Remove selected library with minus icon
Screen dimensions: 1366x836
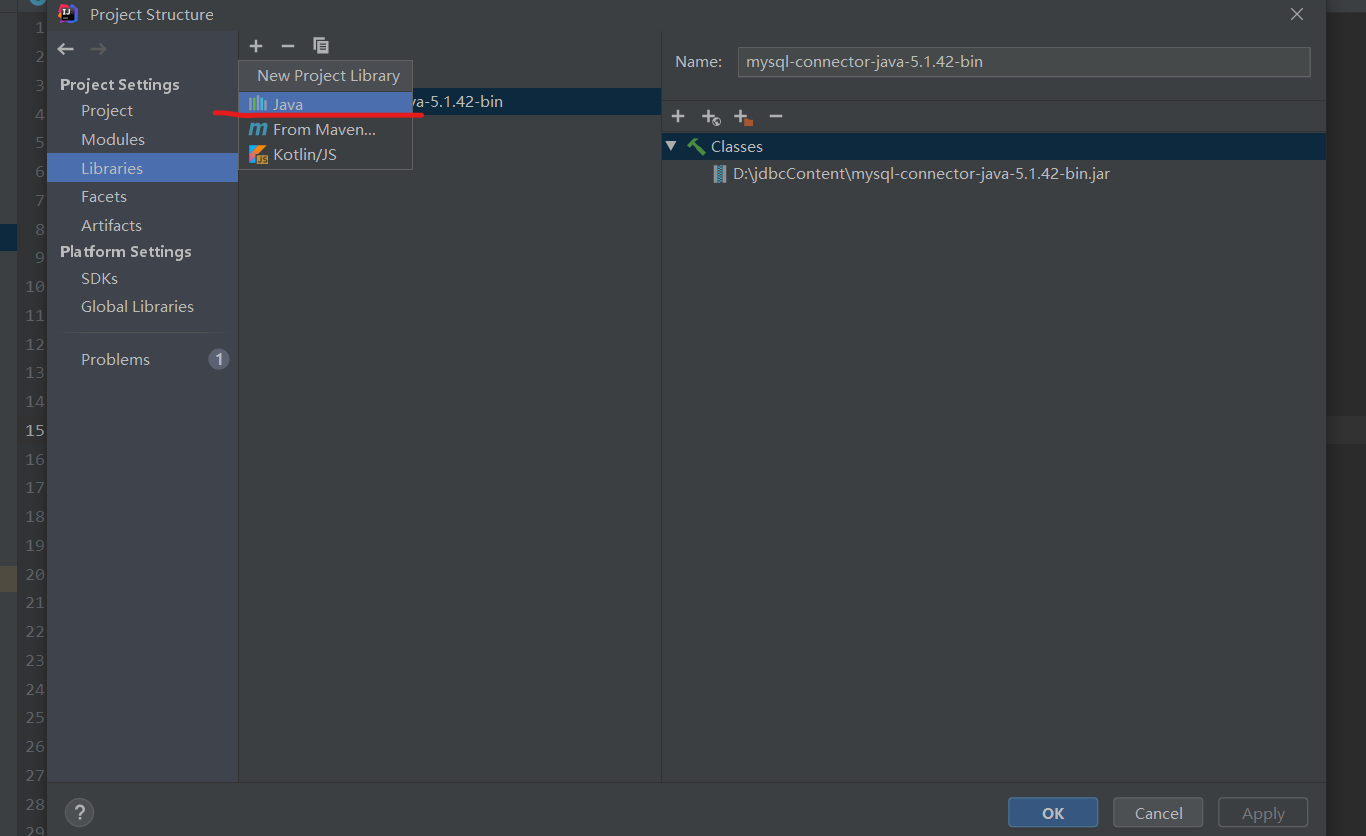288,46
